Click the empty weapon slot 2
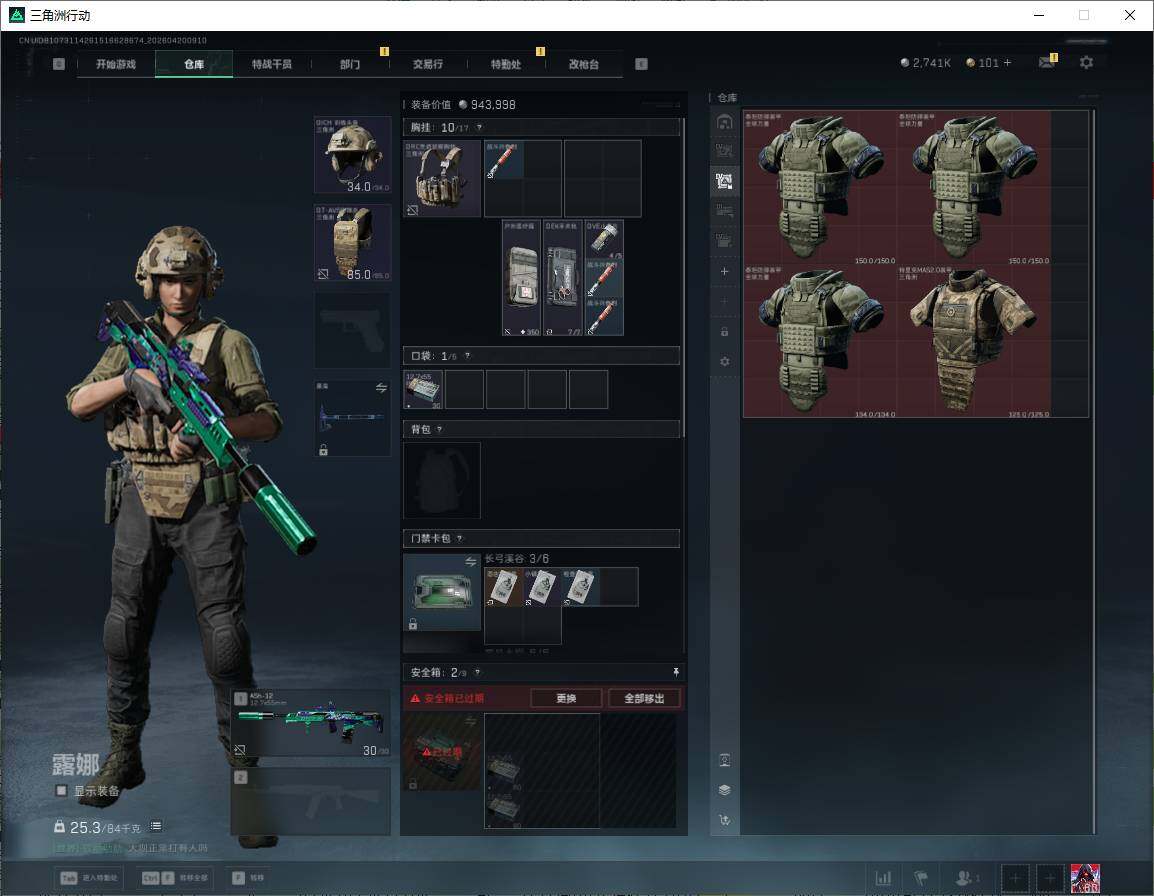1154x896 pixels. (x=311, y=802)
